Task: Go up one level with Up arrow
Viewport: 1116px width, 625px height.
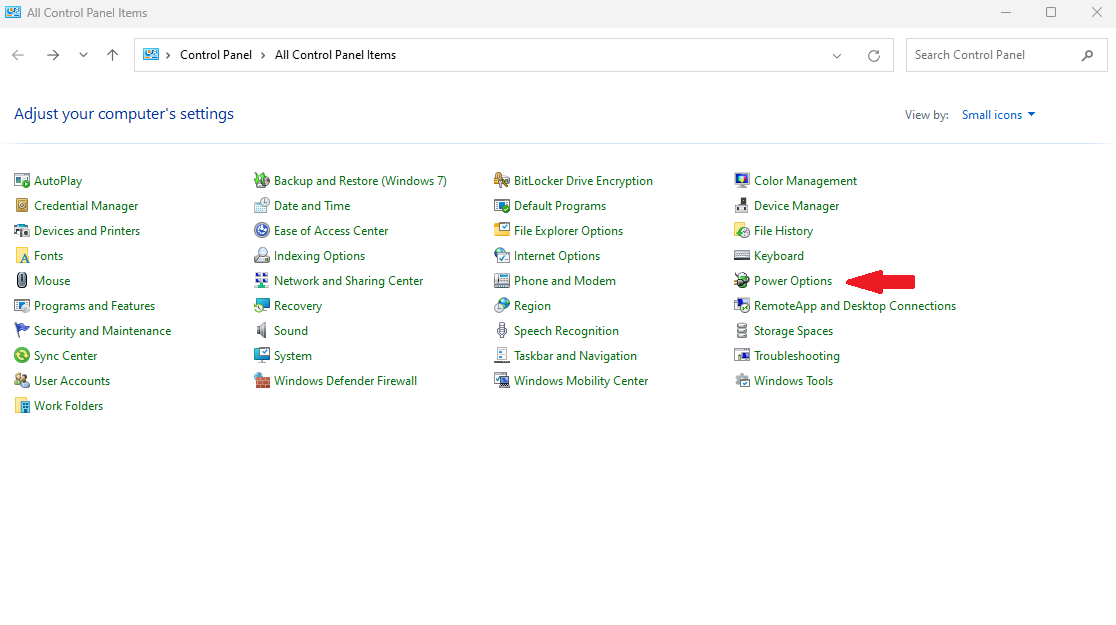Action: pos(112,55)
